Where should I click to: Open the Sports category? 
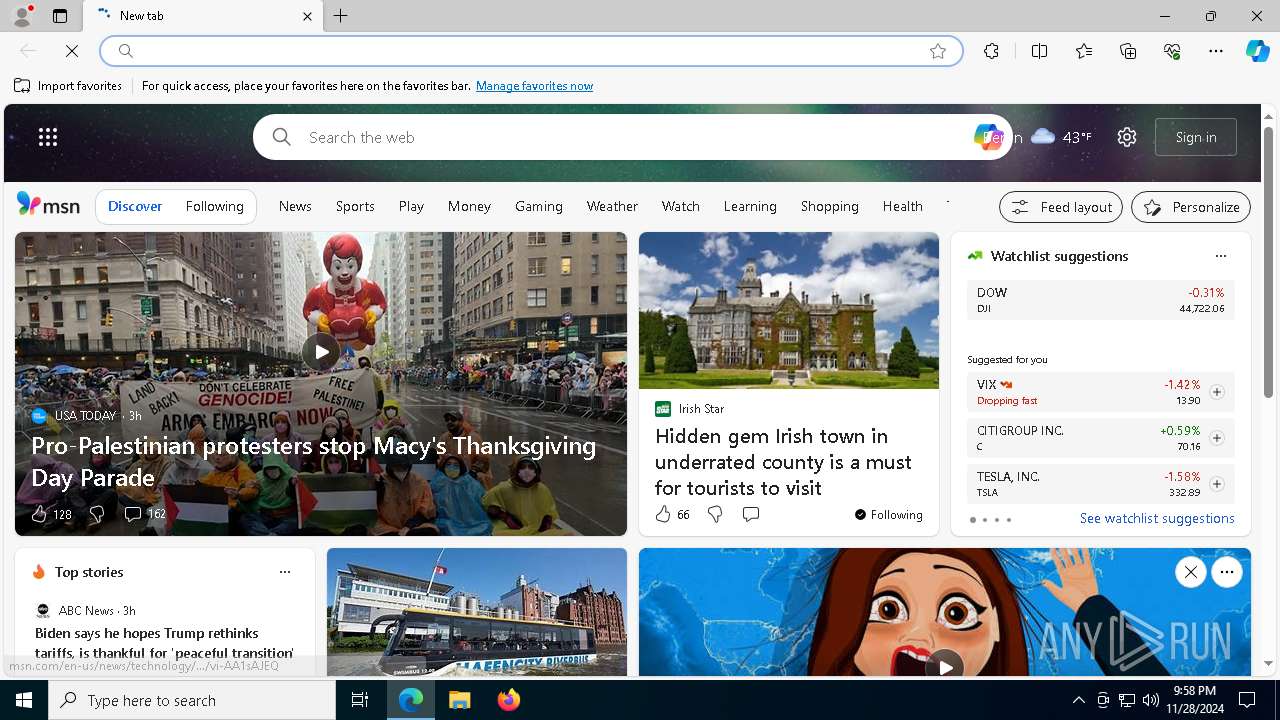pyautogui.click(x=355, y=206)
